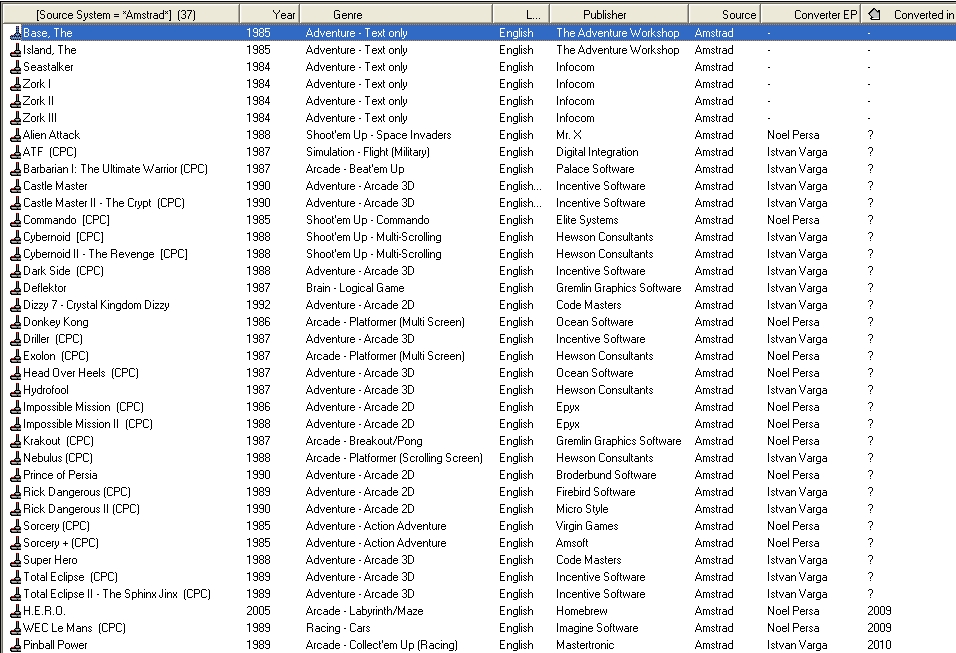956x653 pixels.
Task: Click Mr. X publisher cell
Action: [569, 135]
